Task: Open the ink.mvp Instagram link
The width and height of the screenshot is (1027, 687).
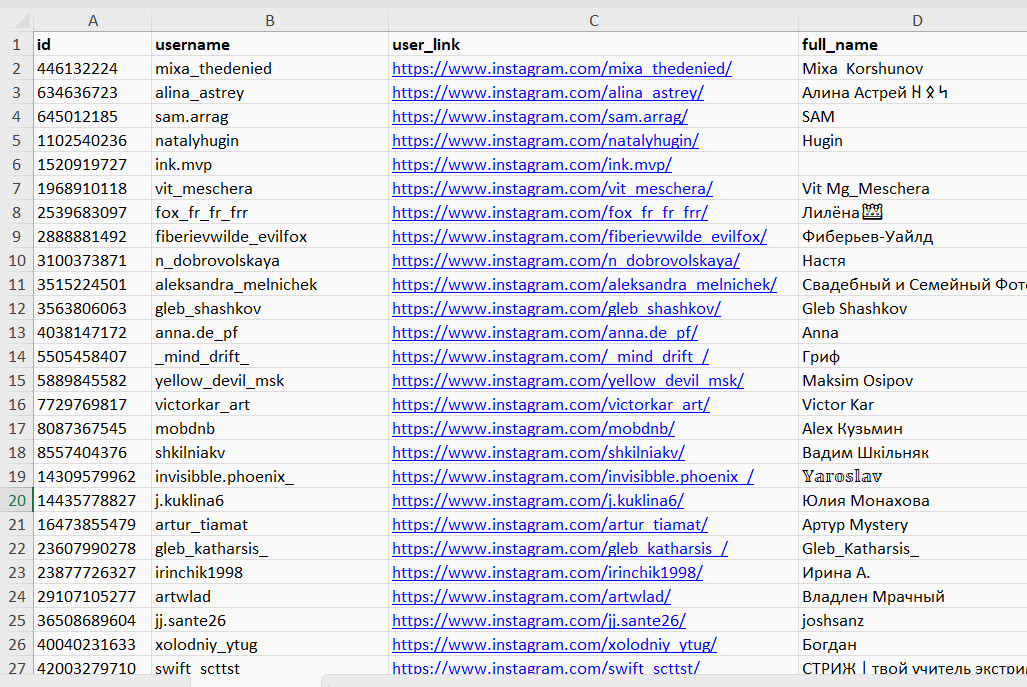Action: pyautogui.click(x=532, y=164)
